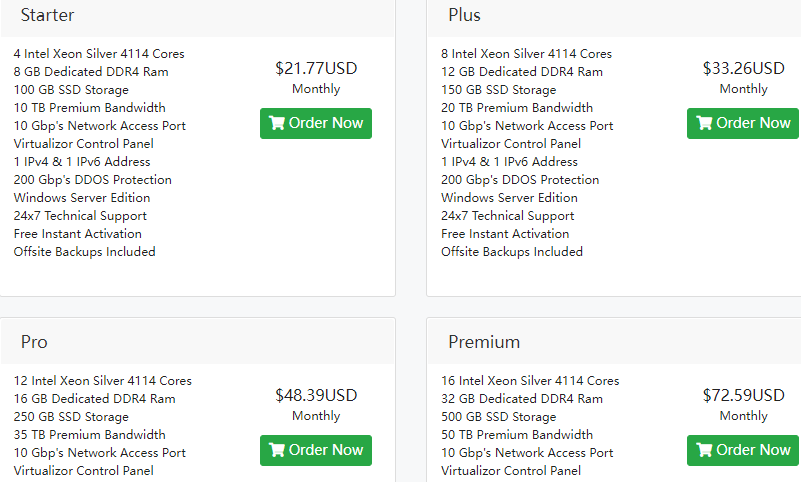Image resolution: width=801 pixels, height=482 pixels.
Task: Click Pro plan's 16 GB Dedicated DDR4 Ram
Action: click(95, 399)
